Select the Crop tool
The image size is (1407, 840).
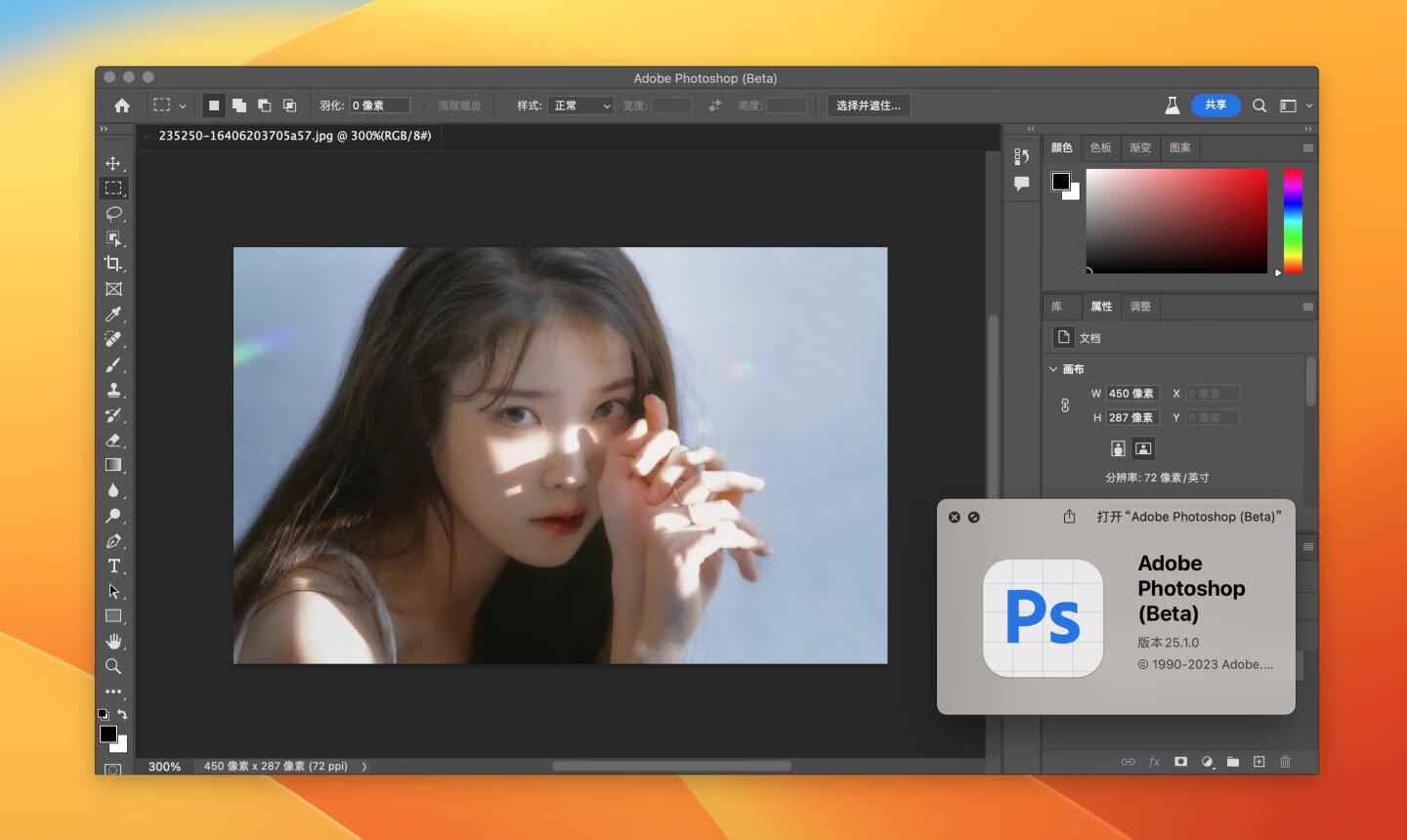tap(113, 264)
